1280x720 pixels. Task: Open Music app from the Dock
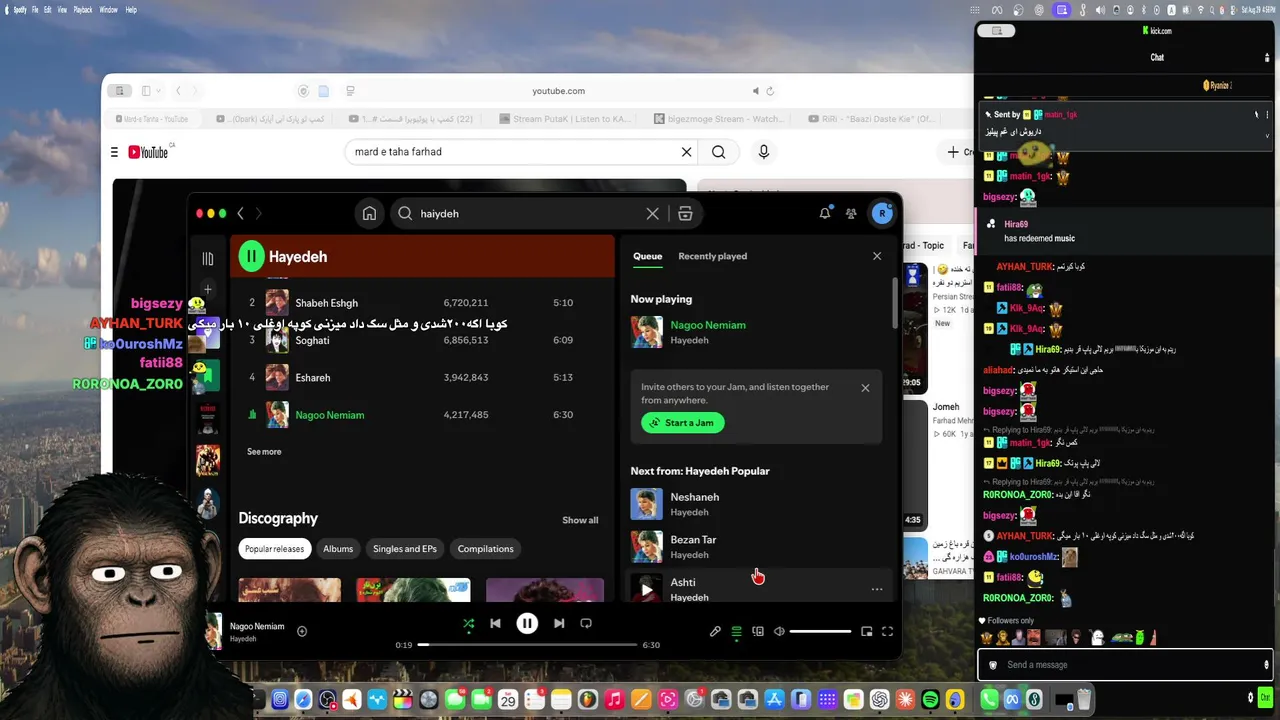click(615, 700)
